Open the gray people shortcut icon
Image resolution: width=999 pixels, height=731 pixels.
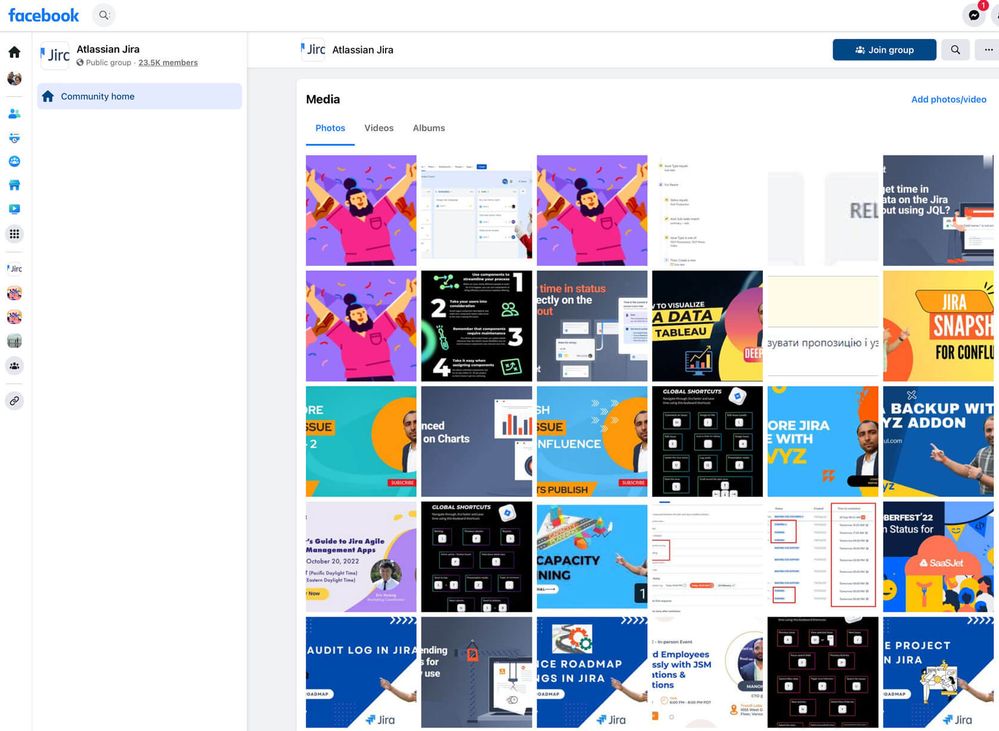click(x=14, y=366)
